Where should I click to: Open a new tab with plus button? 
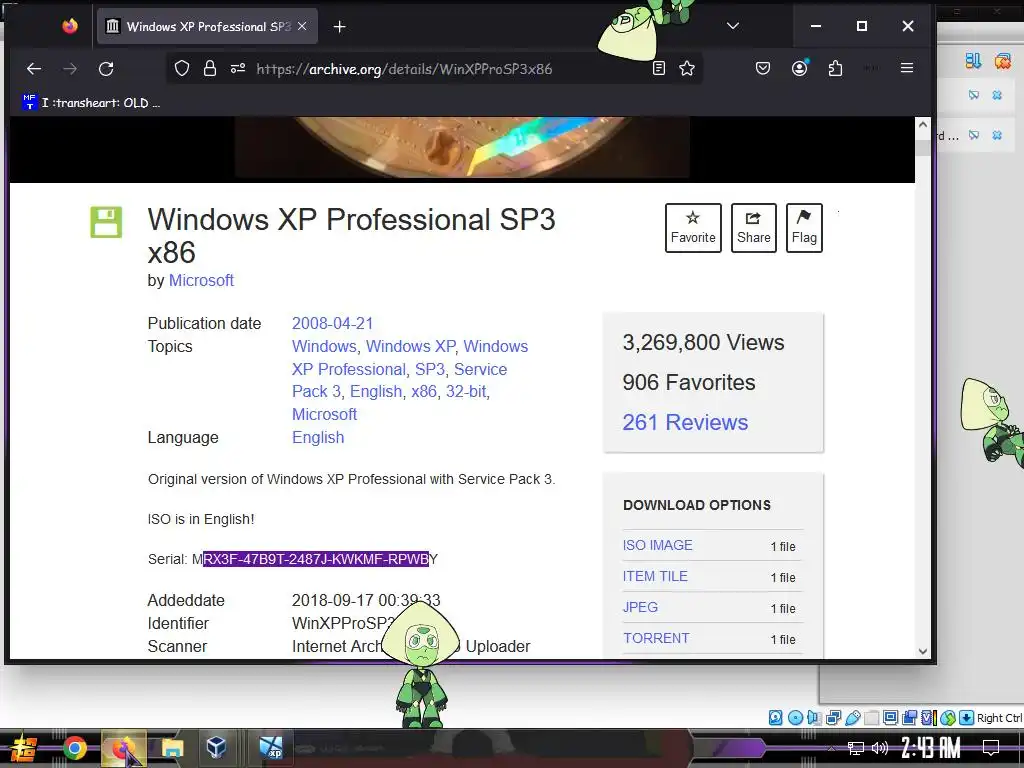(340, 26)
